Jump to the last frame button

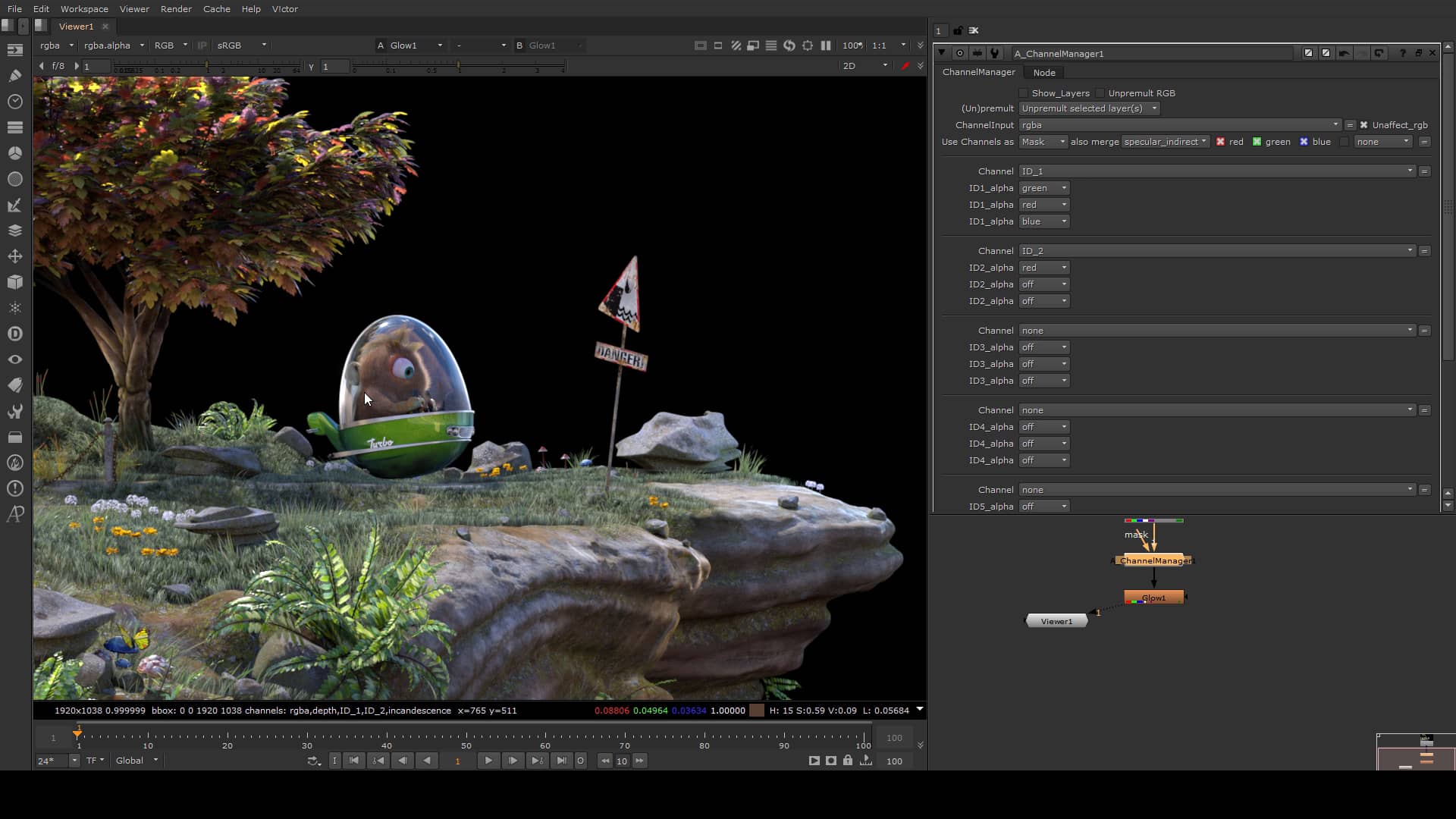561,761
